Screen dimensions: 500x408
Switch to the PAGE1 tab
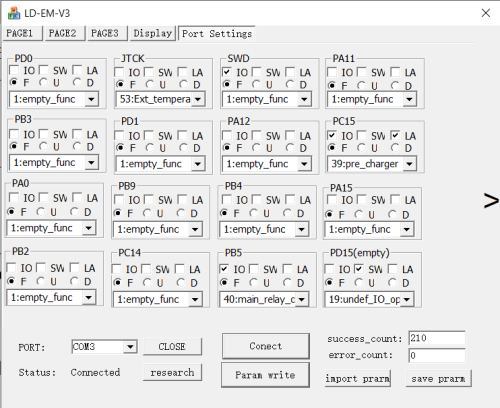pos(23,33)
